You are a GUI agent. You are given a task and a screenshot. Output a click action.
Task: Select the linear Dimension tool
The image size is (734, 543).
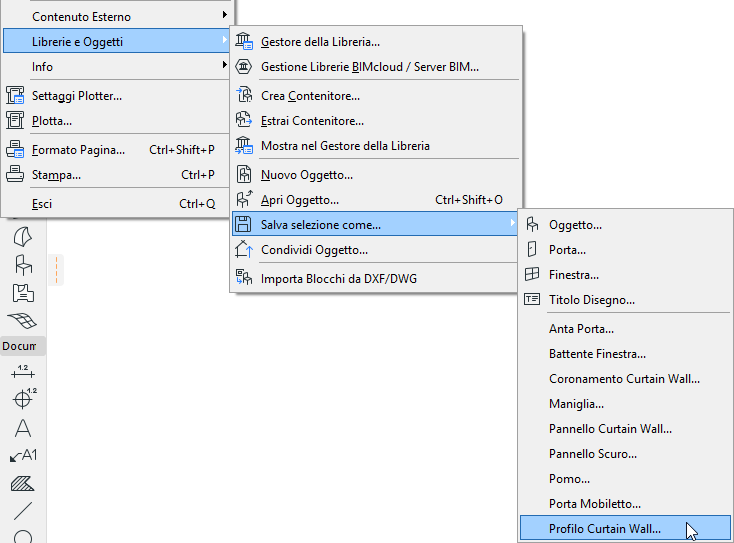click(x=22, y=372)
